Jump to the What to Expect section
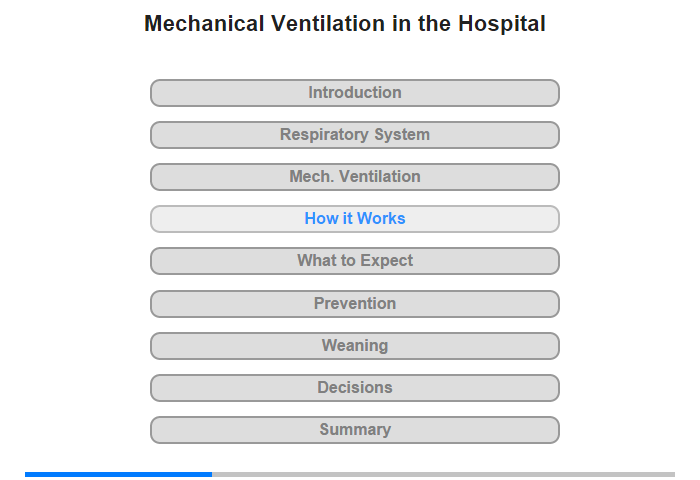This screenshot has height=480, width=700. (x=354, y=261)
